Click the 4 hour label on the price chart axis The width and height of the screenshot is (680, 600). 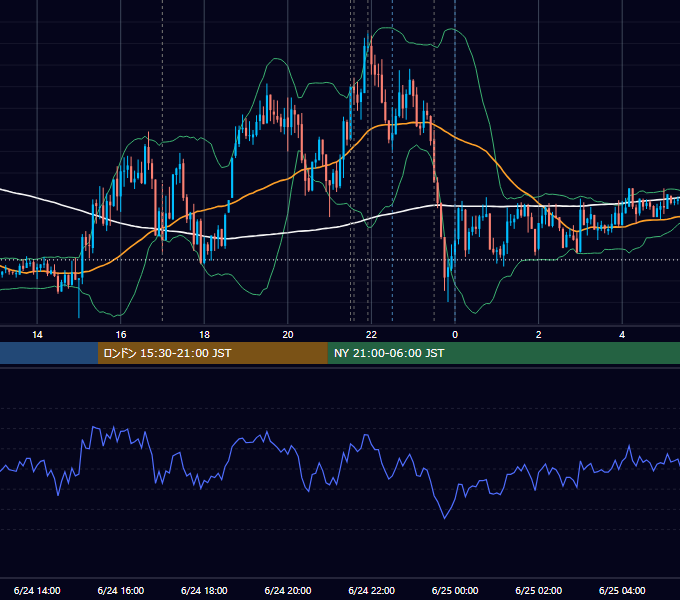(622, 335)
